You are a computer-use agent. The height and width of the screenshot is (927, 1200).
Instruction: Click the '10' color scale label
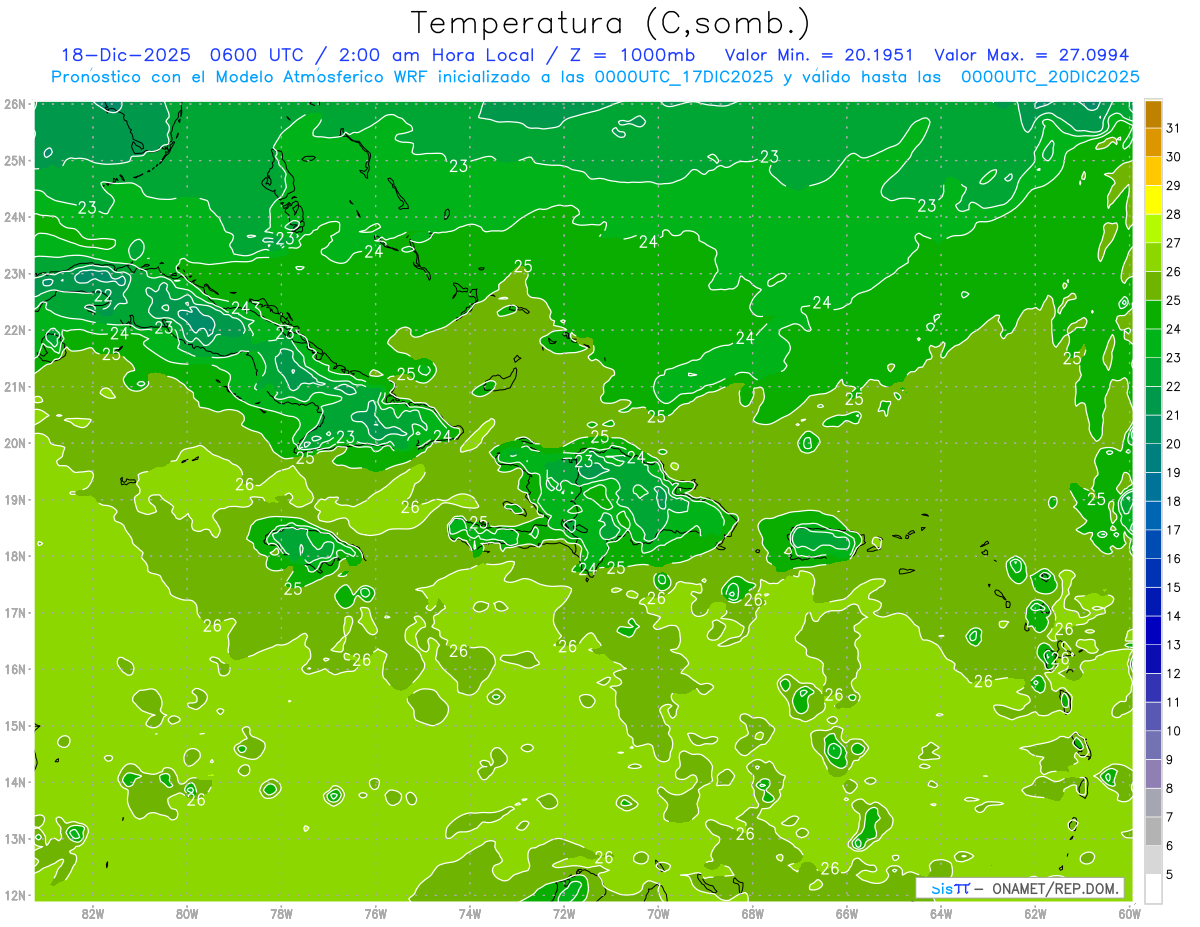click(x=1173, y=731)
